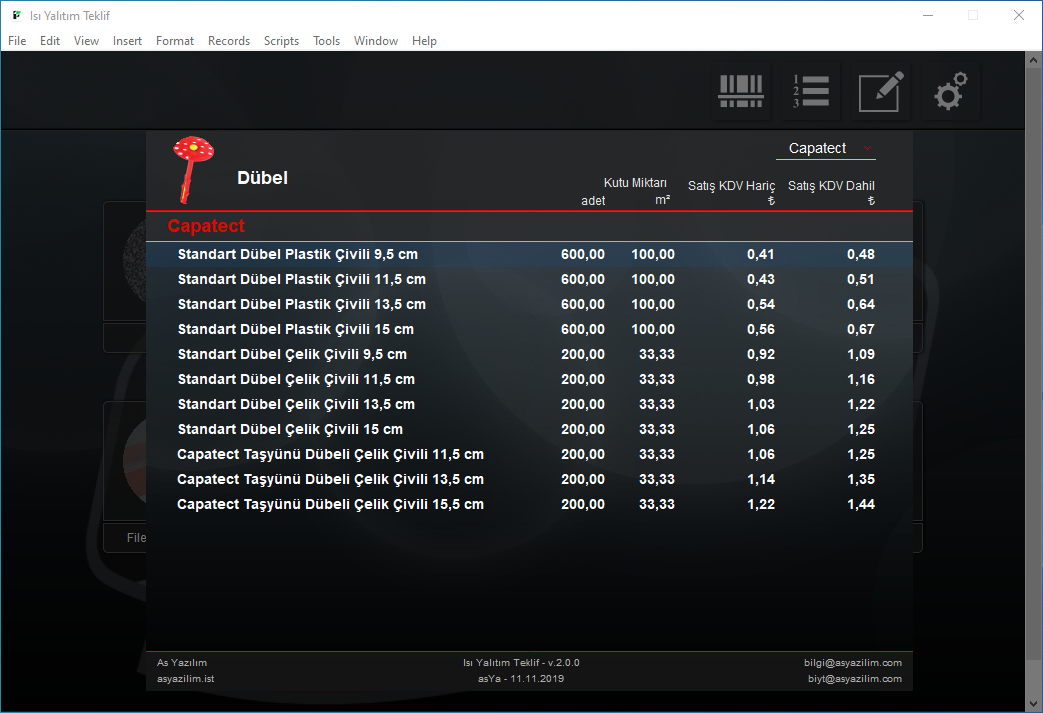Screen dimensions: 1043x713
Task: Click the asYa - 11.11.2019 footer text
Action: [521, 678]
